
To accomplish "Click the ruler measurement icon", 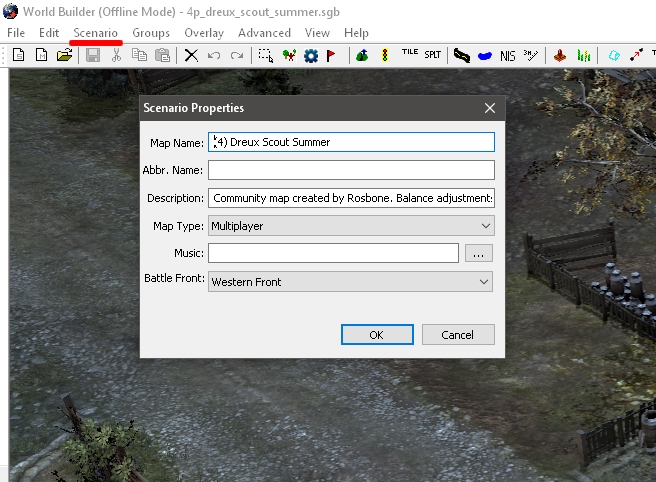I will click(x=530, y=55).
